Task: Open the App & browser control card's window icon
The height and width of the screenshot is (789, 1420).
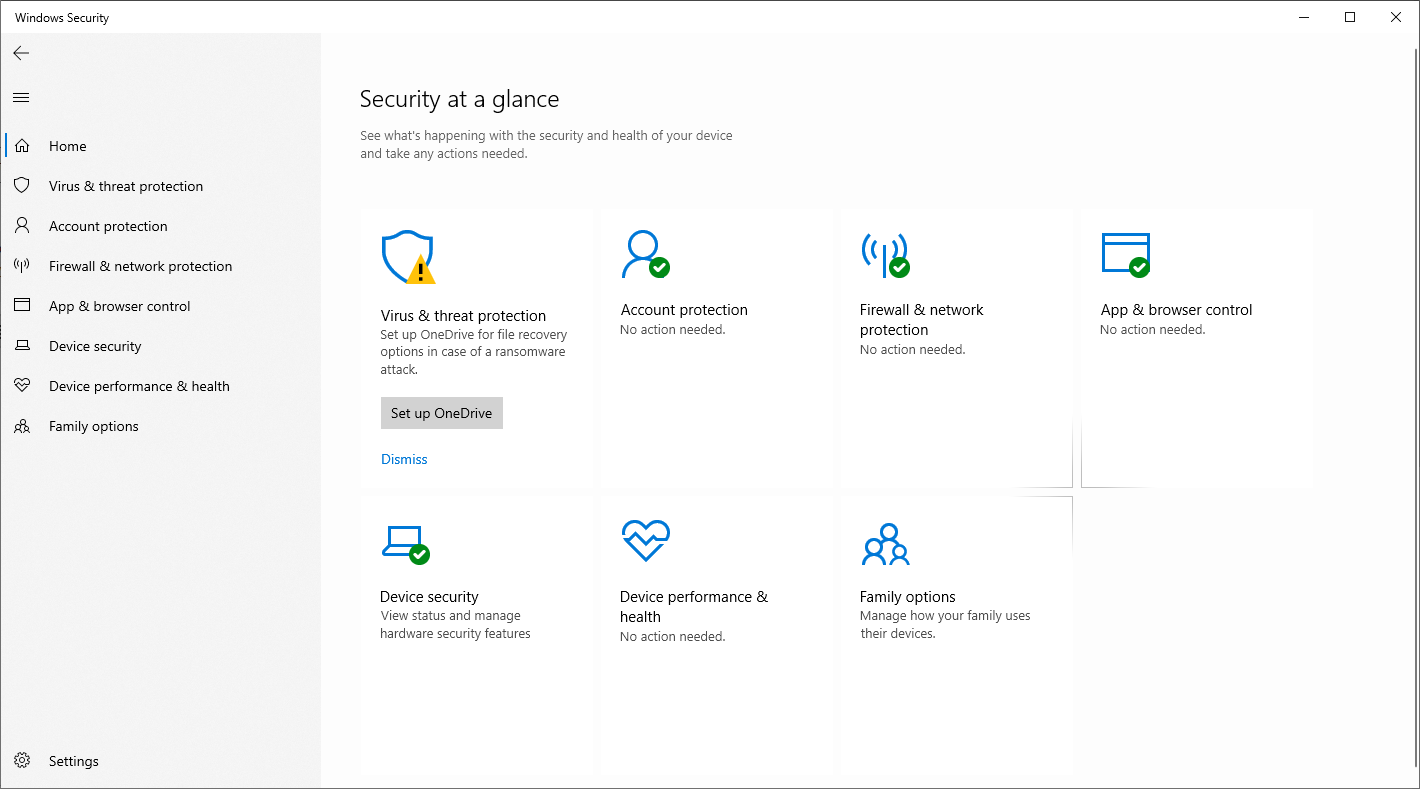Action: 1126,254
